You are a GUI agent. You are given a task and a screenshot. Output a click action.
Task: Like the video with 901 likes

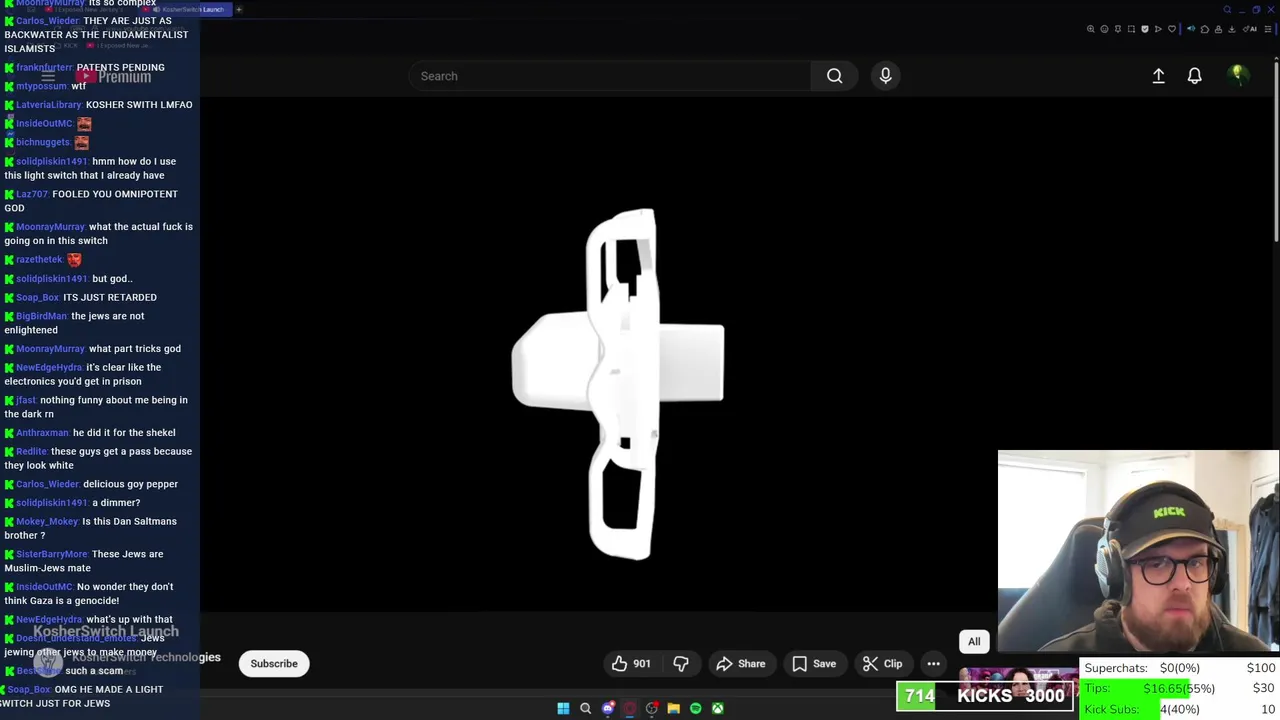631,664
